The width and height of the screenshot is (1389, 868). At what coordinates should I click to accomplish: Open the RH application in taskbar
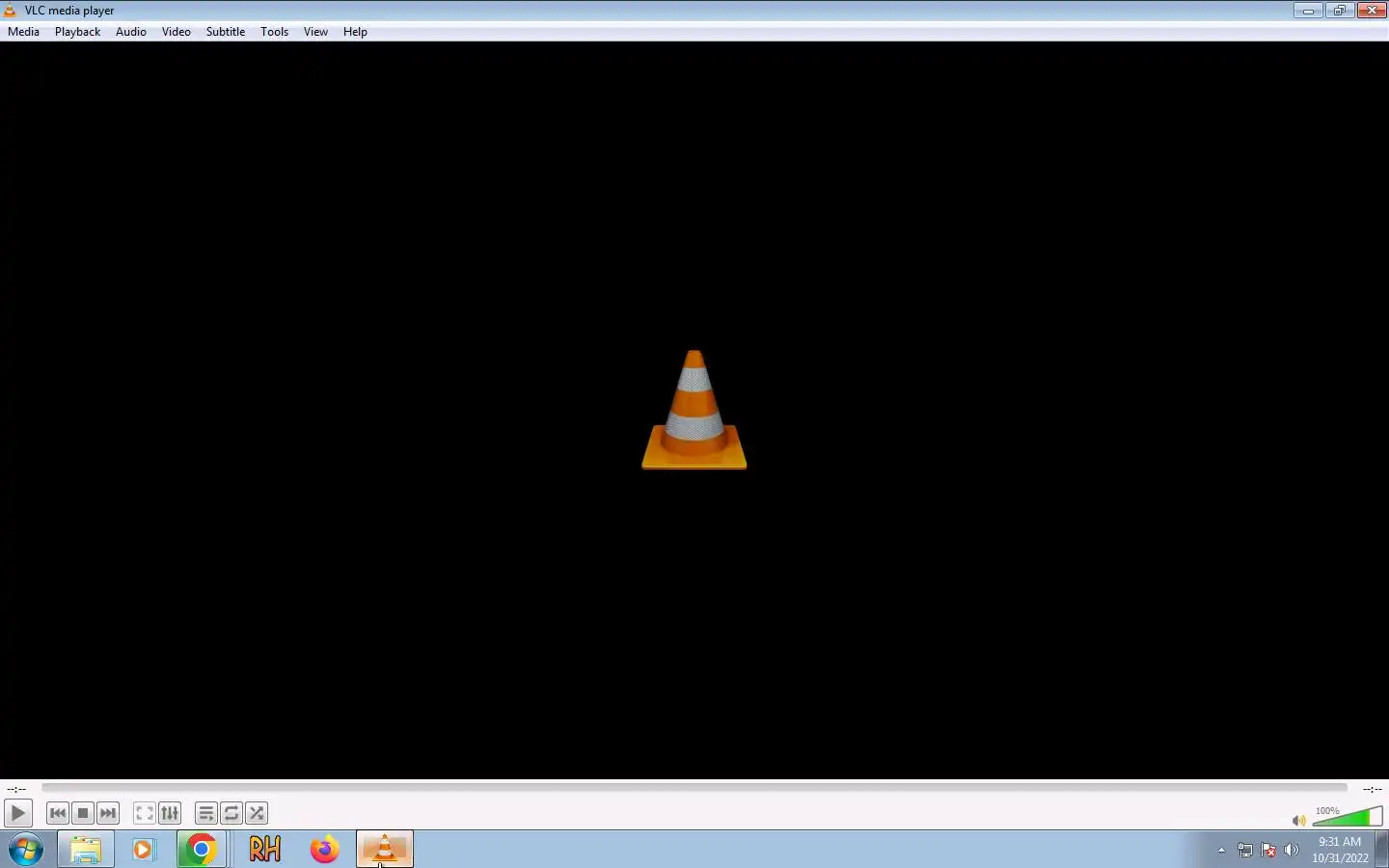point(265,850)
